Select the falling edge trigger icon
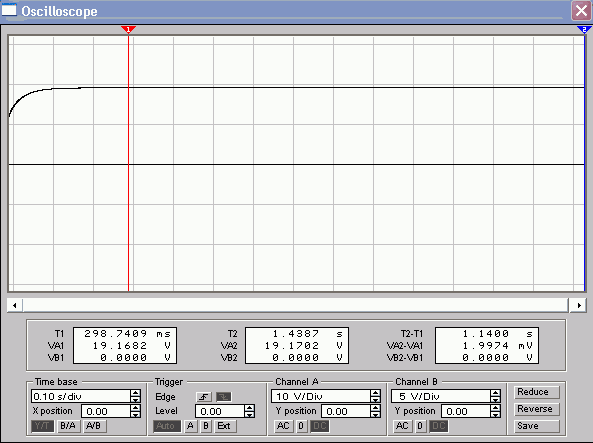Image resolution: width=593 pixels, height=443 pixels. (224, 397)
